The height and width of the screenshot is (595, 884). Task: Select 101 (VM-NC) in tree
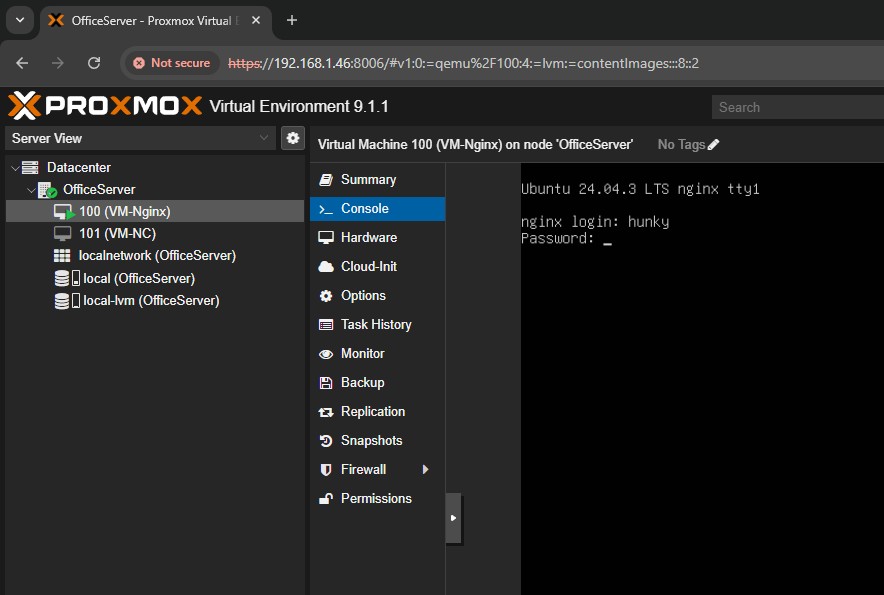tap(117, 233)
